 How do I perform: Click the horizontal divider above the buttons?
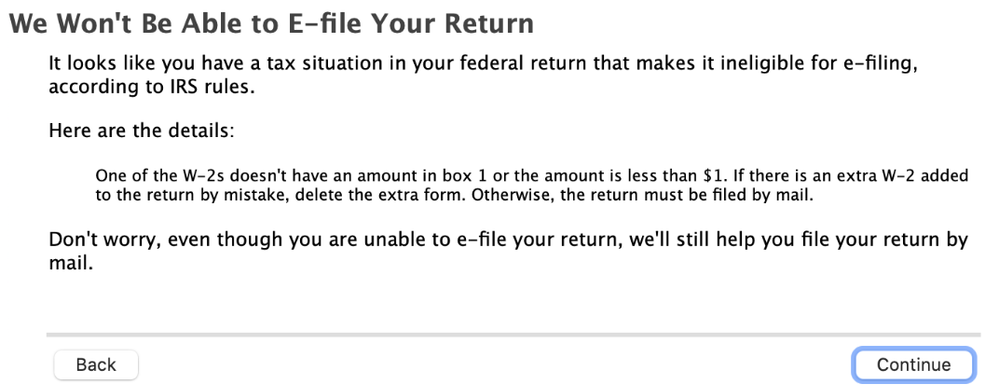click(x=514, y=334)
